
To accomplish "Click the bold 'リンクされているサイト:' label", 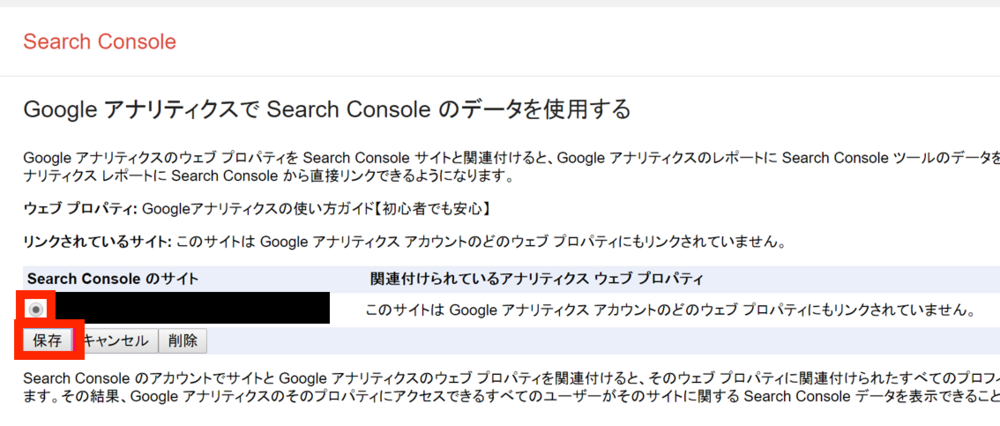I will [x=98, y=242].
